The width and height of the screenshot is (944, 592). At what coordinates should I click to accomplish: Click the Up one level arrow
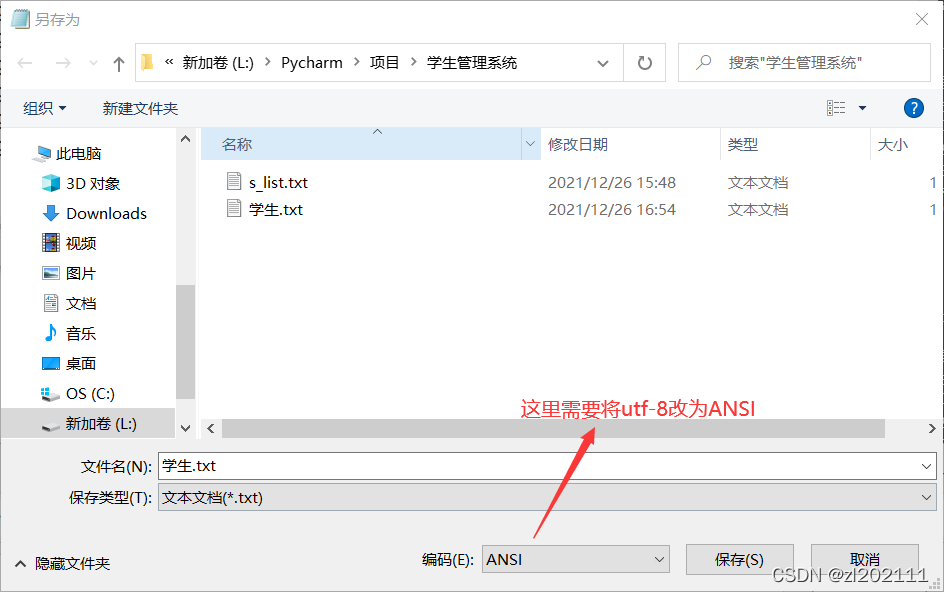117,62
